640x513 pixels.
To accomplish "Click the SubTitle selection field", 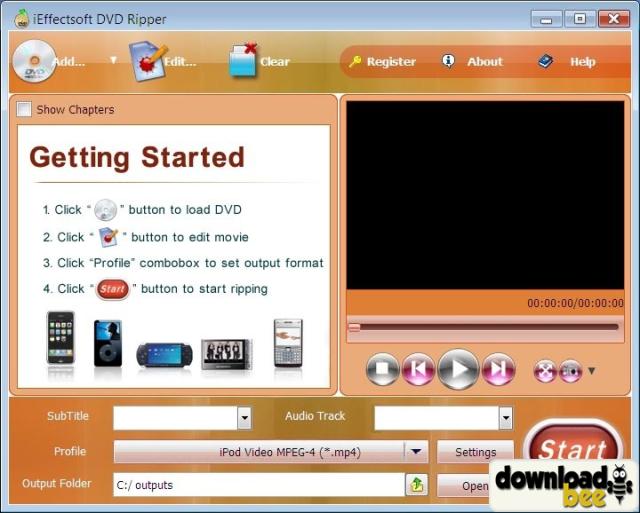I will tap(176, 418).
